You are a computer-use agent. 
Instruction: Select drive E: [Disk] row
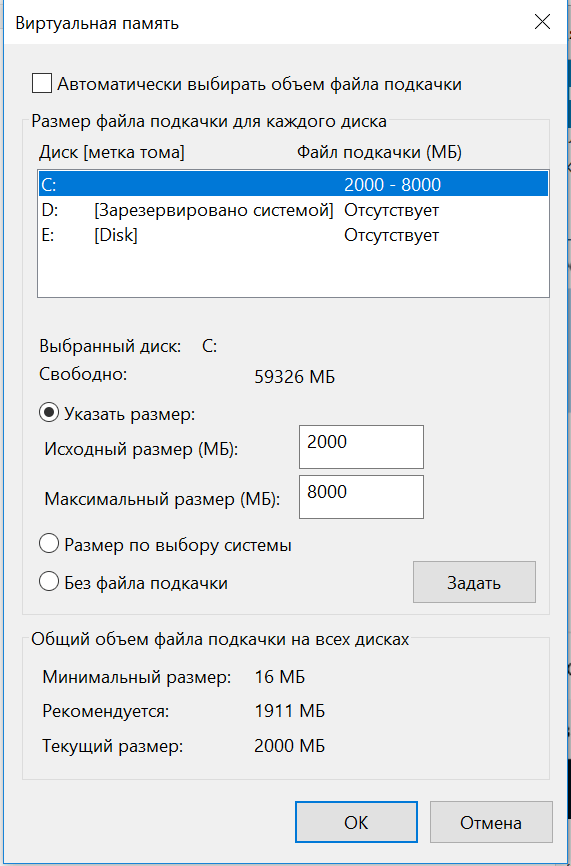click(293, 235)
